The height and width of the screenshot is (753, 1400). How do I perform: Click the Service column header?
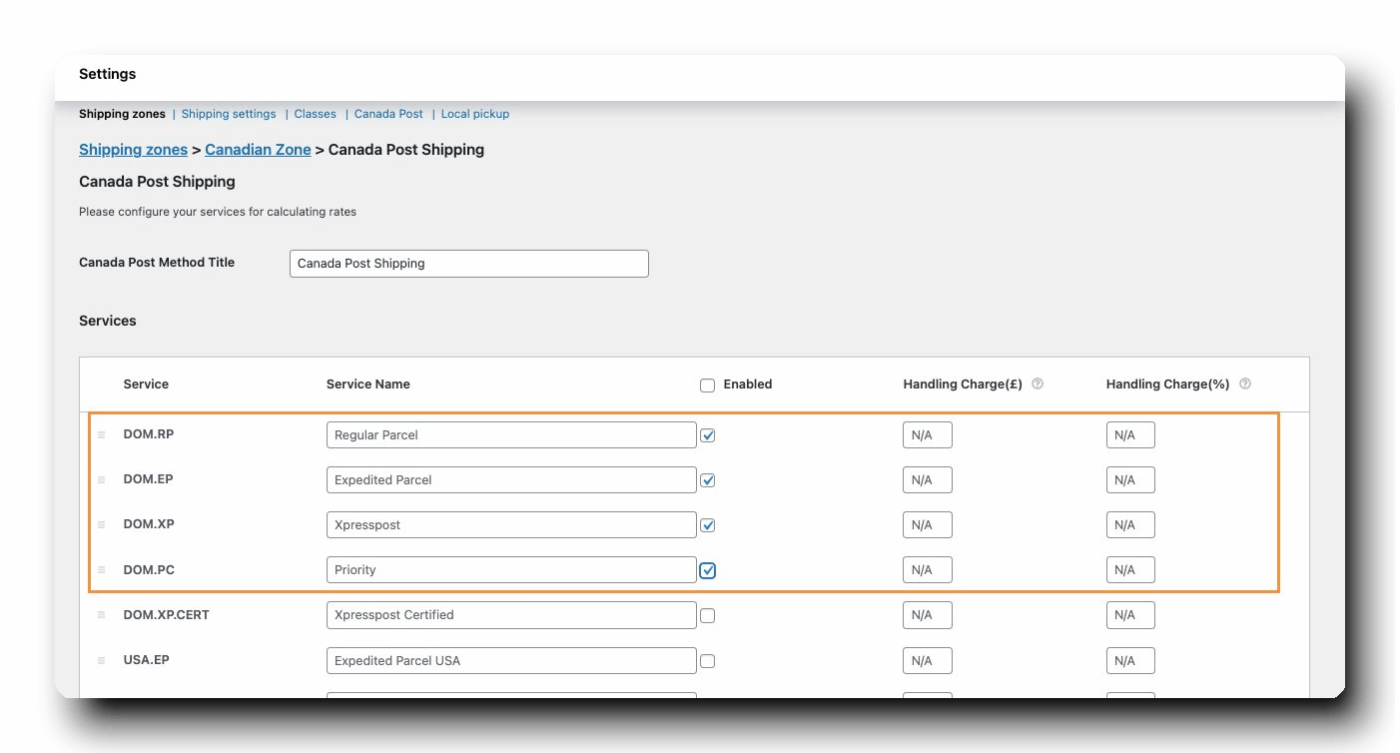point(146,384)
